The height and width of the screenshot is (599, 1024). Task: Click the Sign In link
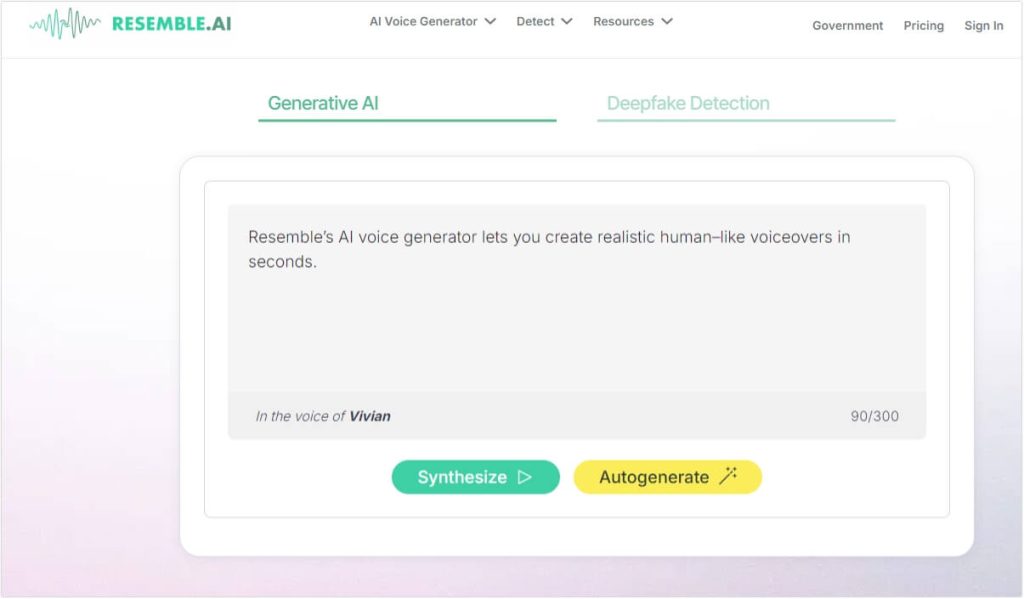[983, 26]
